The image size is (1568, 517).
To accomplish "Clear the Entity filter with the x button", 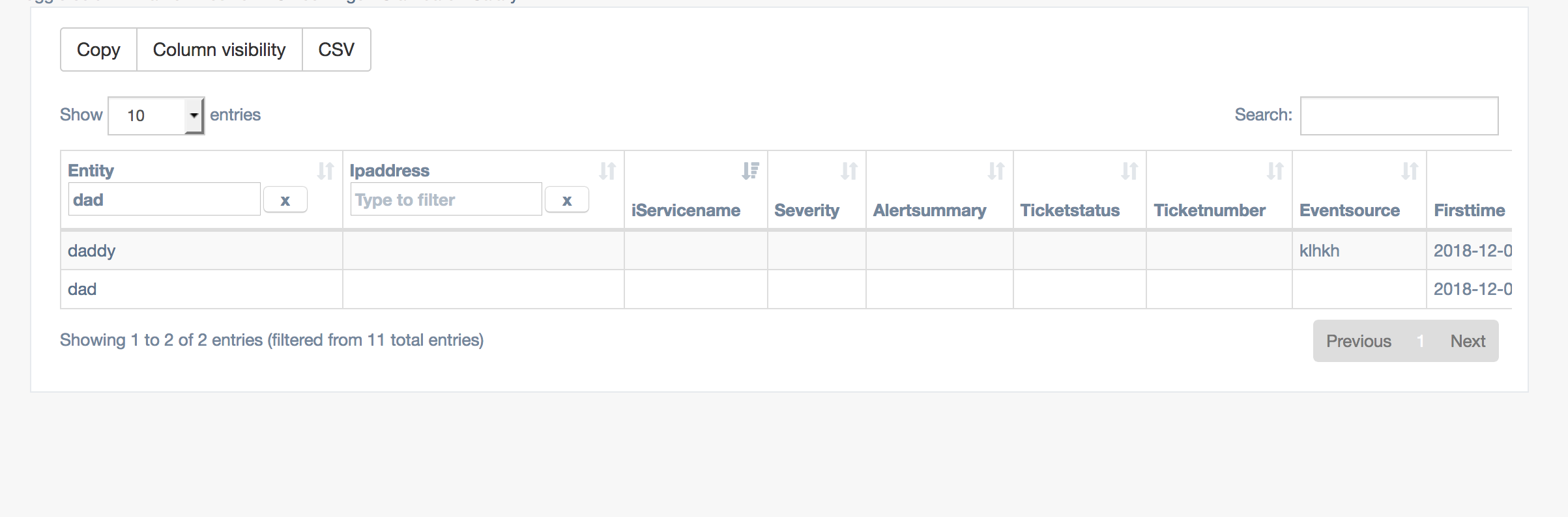I will point(285,199).
